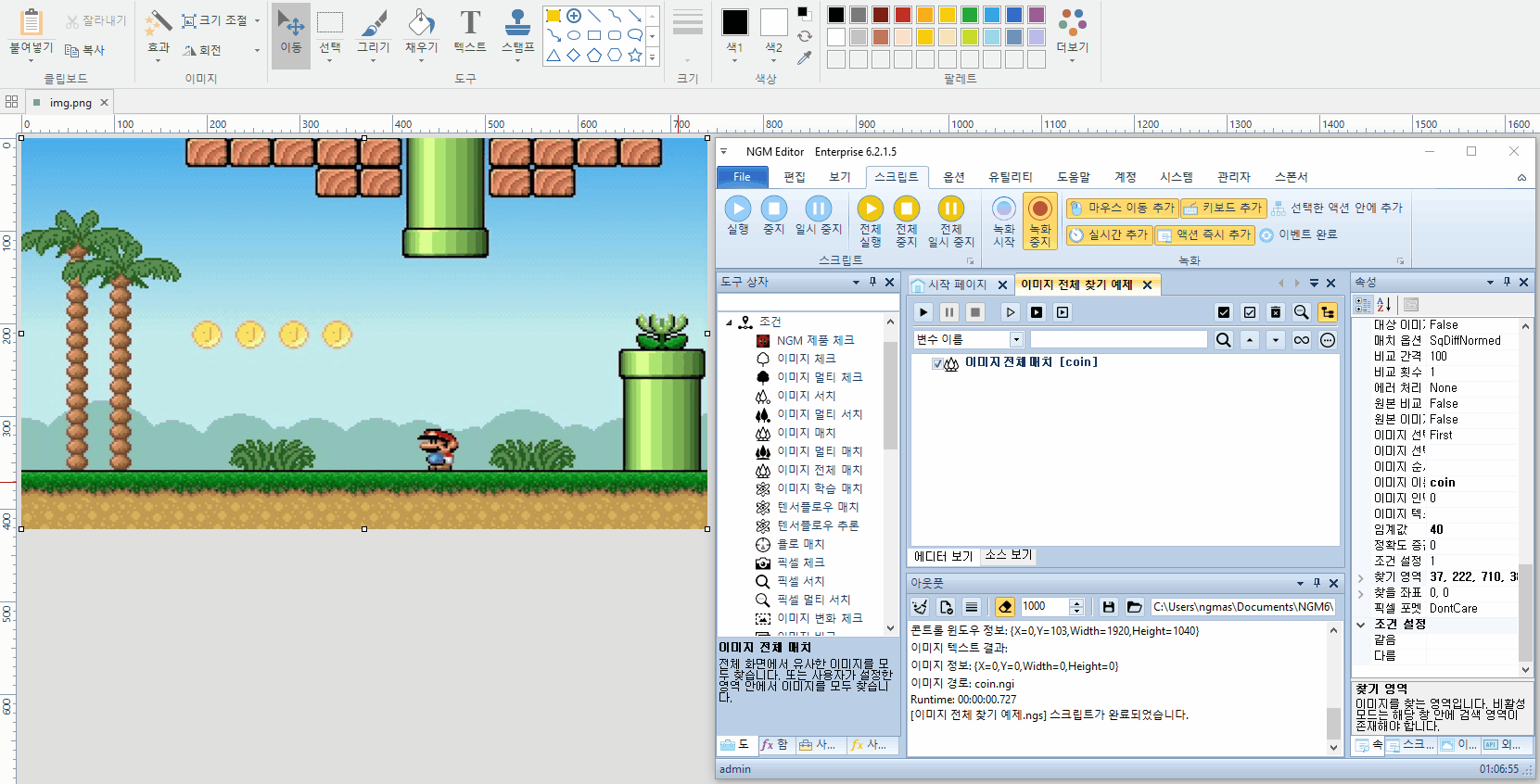1540x784 pixels.
Task: Click the 색1 primary color box
Action: point(735,23)
